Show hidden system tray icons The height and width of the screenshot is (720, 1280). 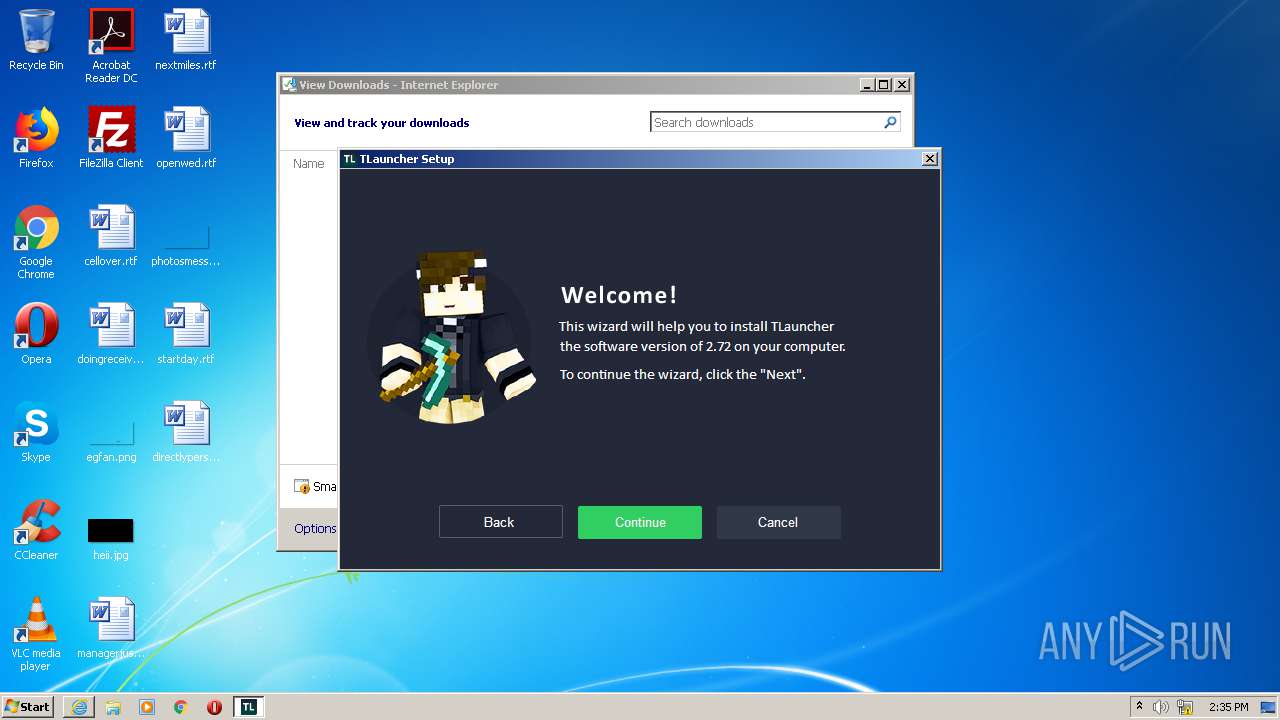tap(1139, 706)
